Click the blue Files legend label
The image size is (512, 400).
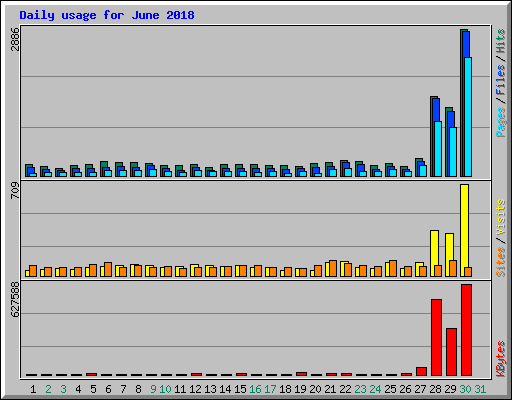(500, 80)
